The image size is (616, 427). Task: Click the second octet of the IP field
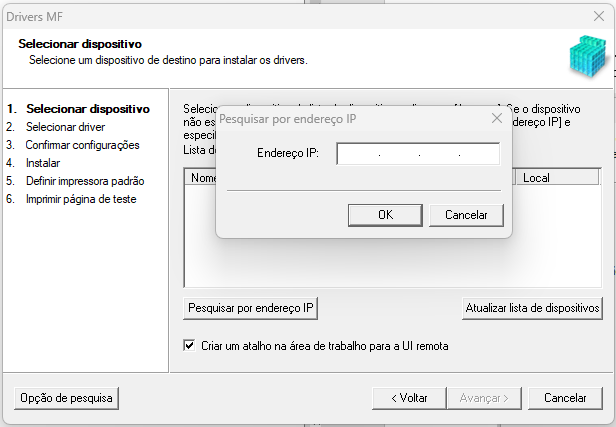[x=399, y=154]
